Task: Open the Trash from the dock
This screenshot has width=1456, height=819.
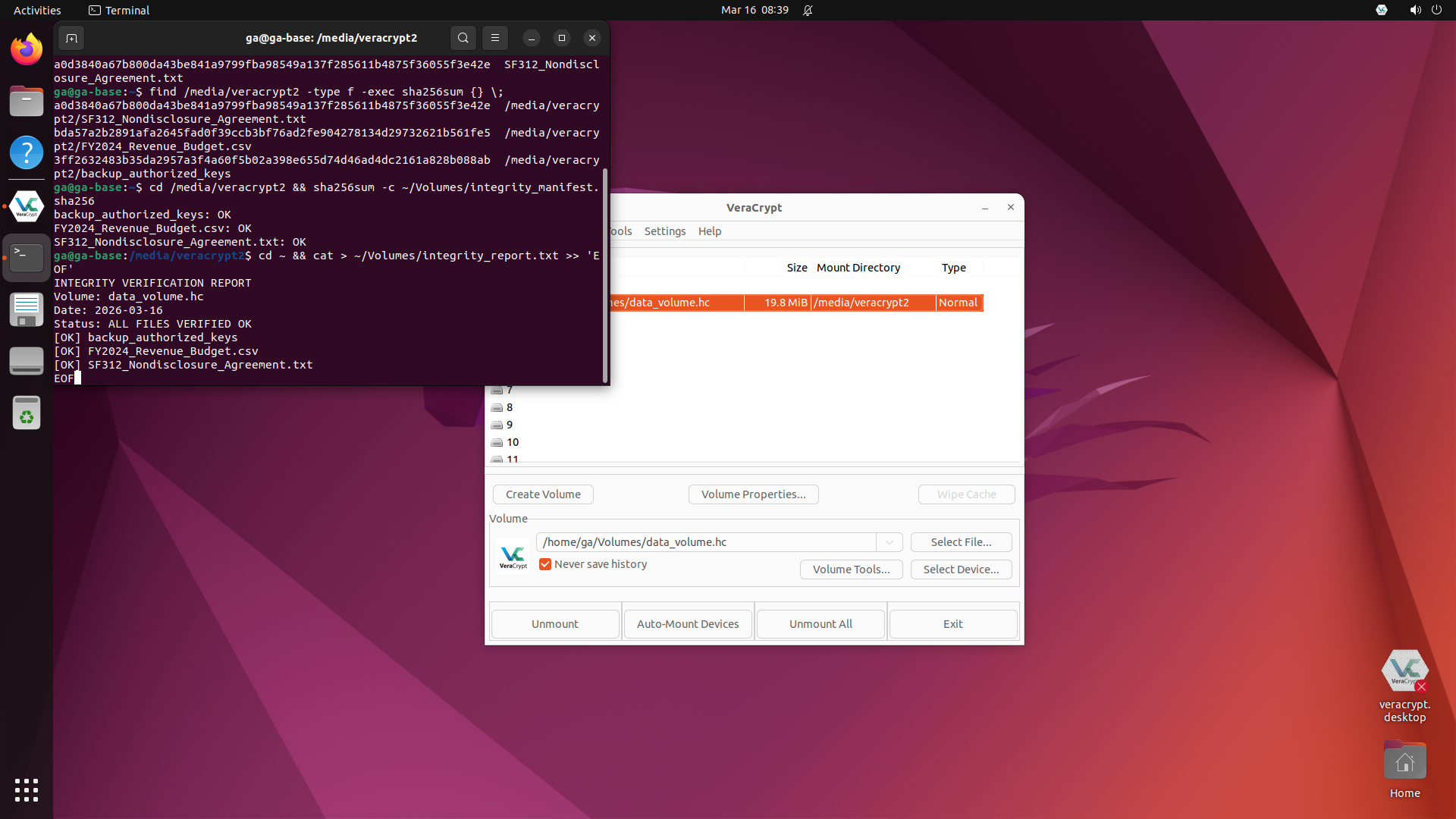Action: (x=26, y=413)
